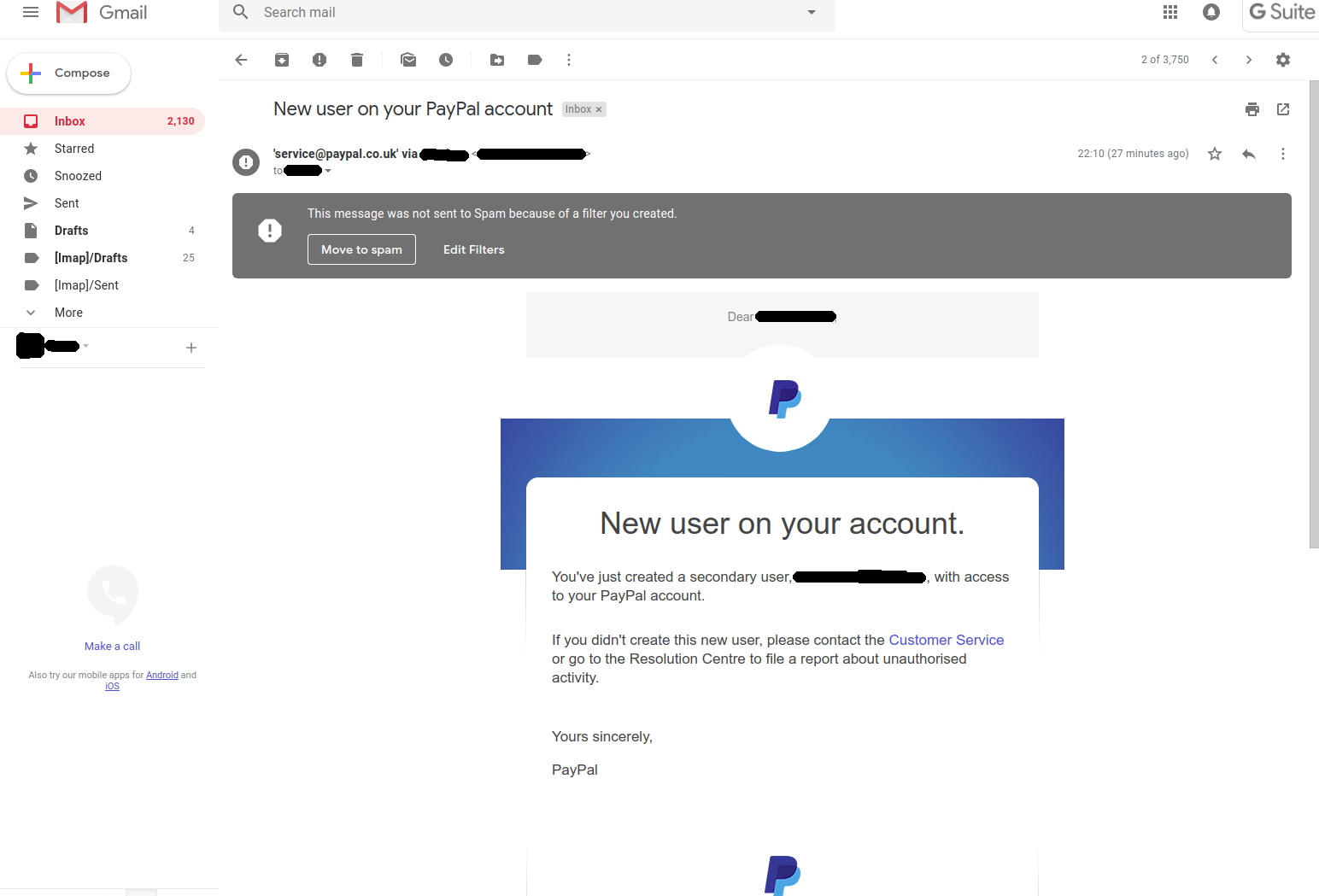Open the main menu hamburger icon
Screen dimensions: 1319x896
point(31,12)
